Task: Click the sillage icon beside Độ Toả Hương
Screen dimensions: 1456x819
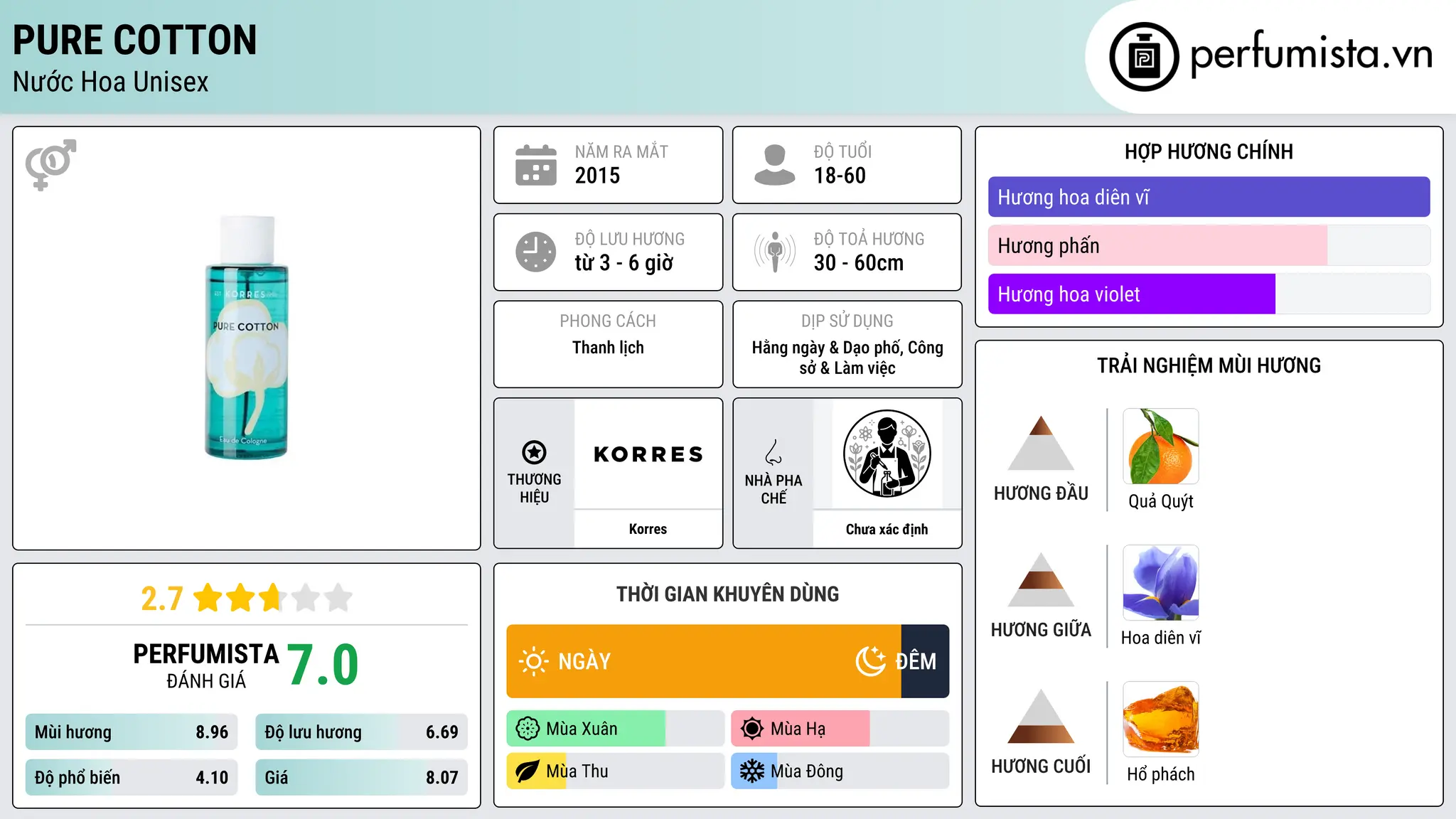Action: tap(774, 252)
